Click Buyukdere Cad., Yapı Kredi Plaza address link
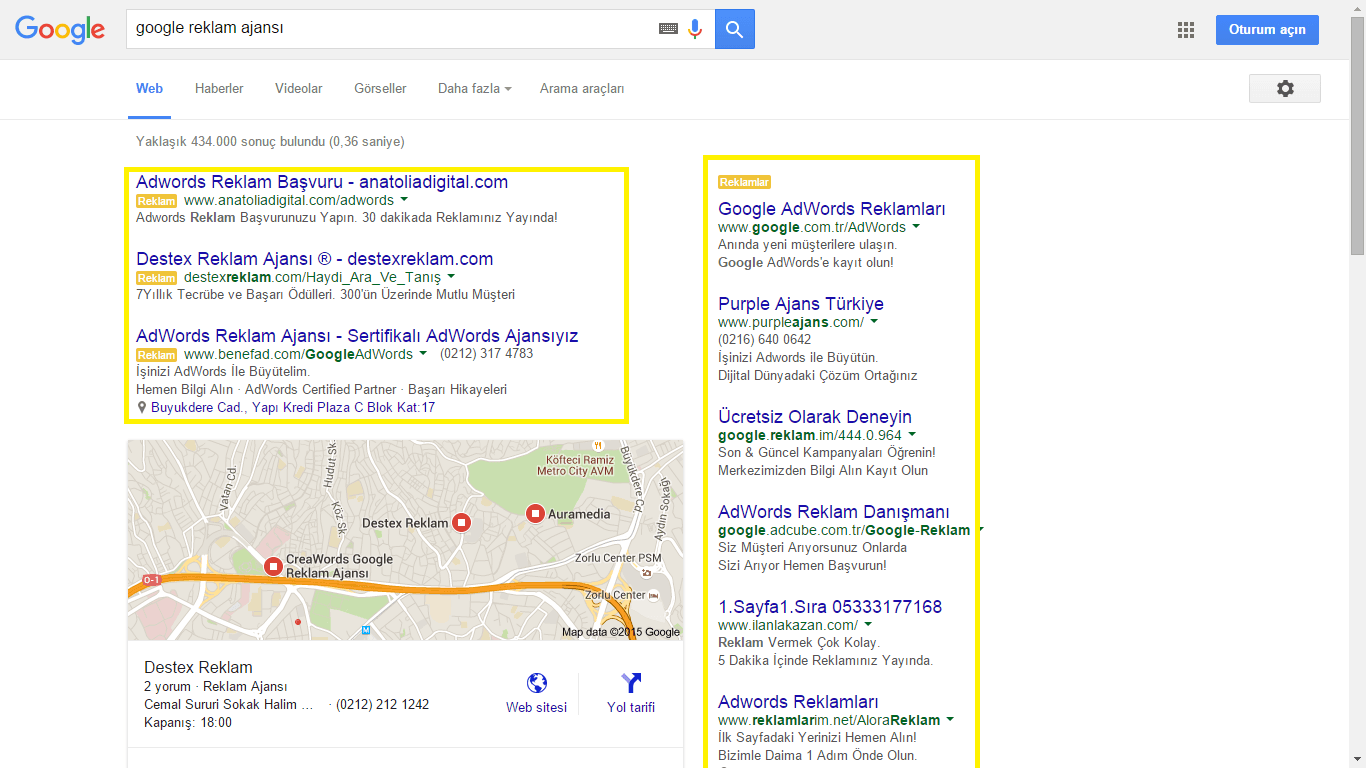1366x768 pixels. coord(293,408)
